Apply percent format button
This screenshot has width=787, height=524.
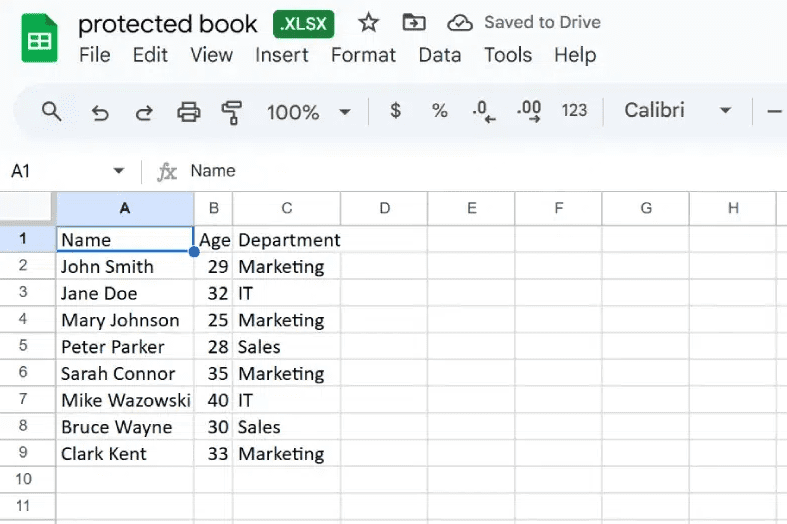click(x=440, y=111)
